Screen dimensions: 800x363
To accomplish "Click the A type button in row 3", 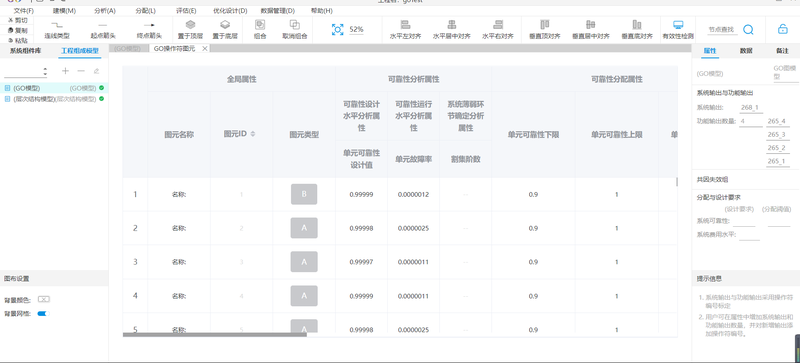I will [304, 262].
